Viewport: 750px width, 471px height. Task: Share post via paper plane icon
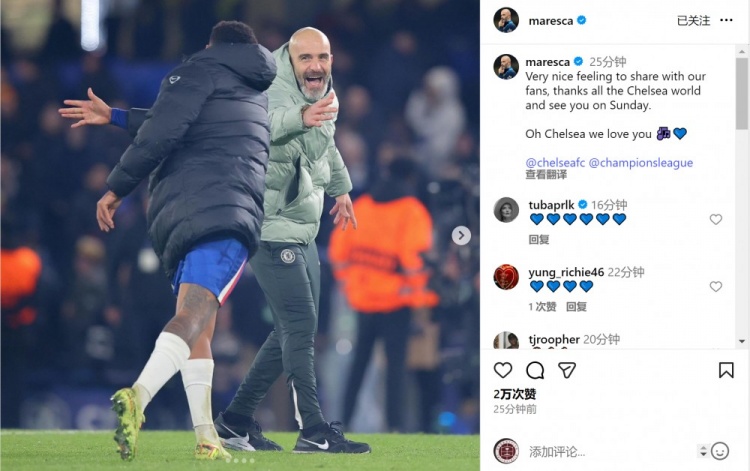567,370
